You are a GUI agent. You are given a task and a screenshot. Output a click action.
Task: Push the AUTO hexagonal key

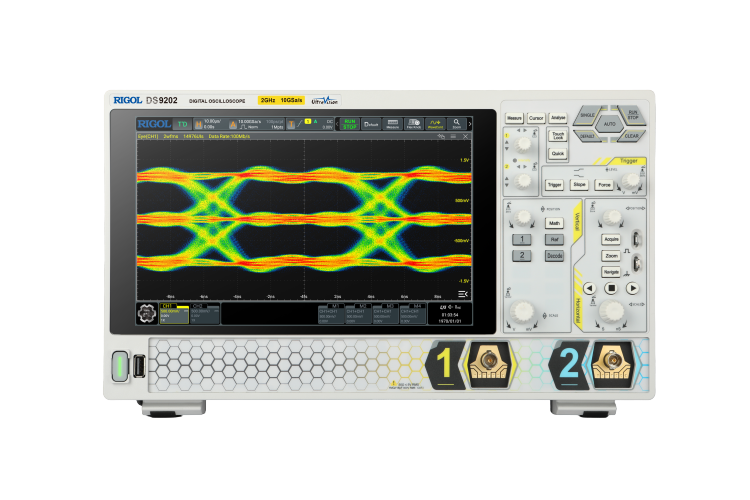pos(609,124)
